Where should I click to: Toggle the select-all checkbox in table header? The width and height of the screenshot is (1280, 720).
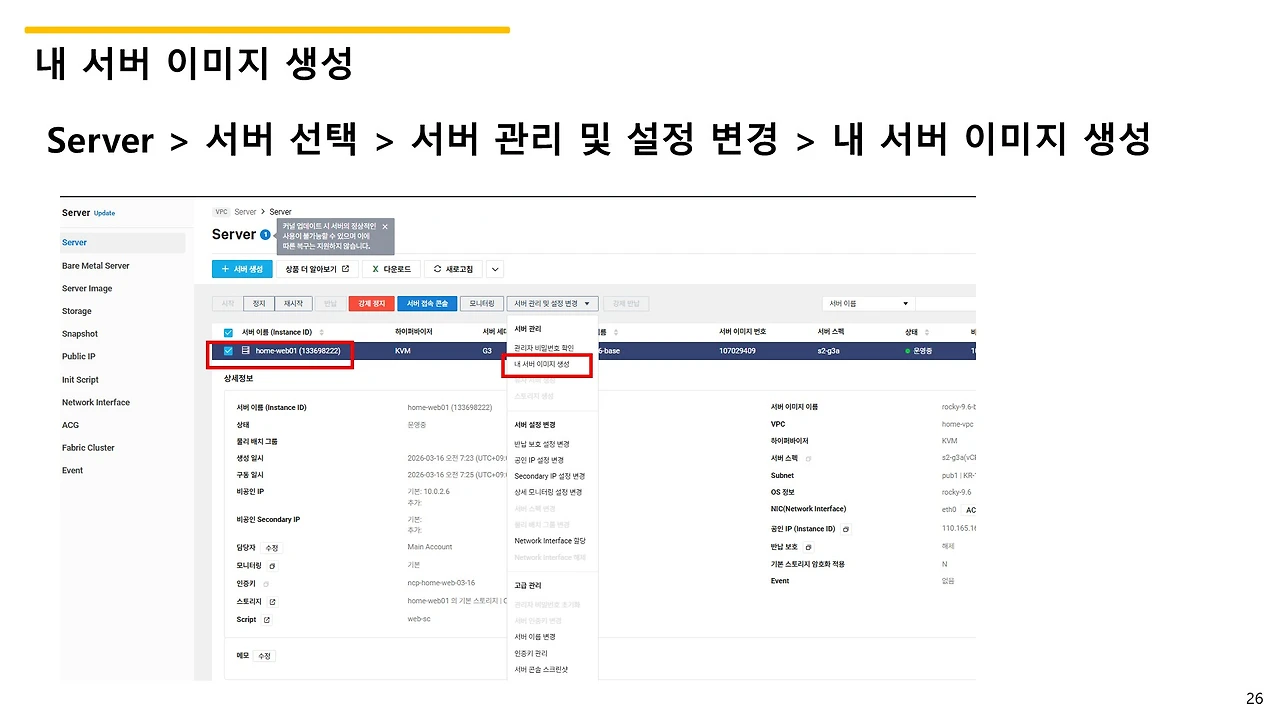pos(228,332)
